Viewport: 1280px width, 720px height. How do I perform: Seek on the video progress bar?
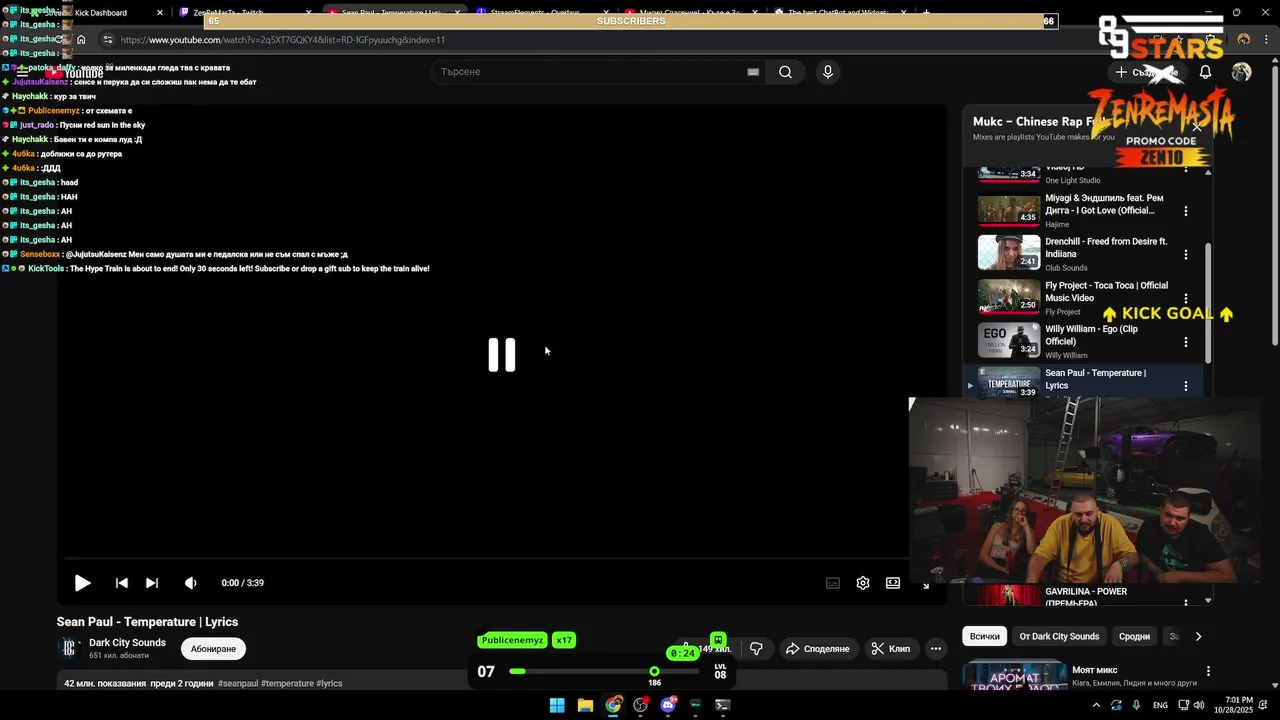point(485,558)
